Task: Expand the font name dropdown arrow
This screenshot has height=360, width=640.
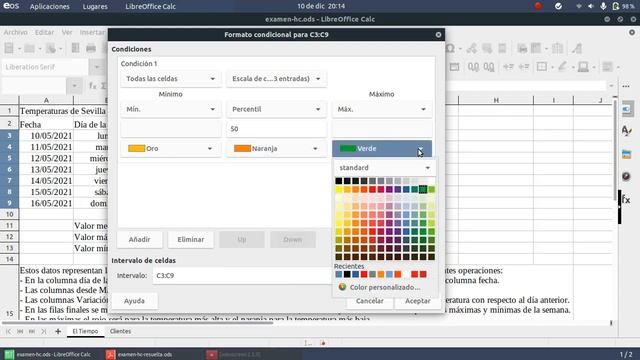Action: [x=97, y=67]
